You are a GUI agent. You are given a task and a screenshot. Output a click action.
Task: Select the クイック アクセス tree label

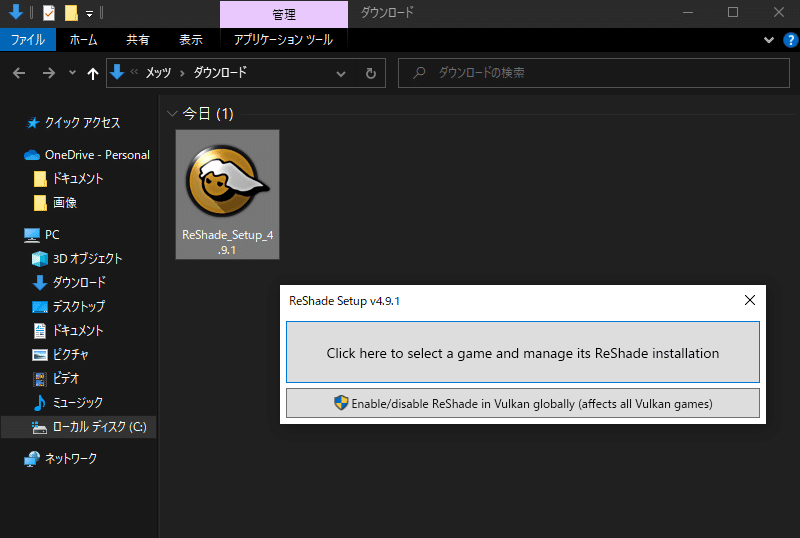(x=83, y=123)
